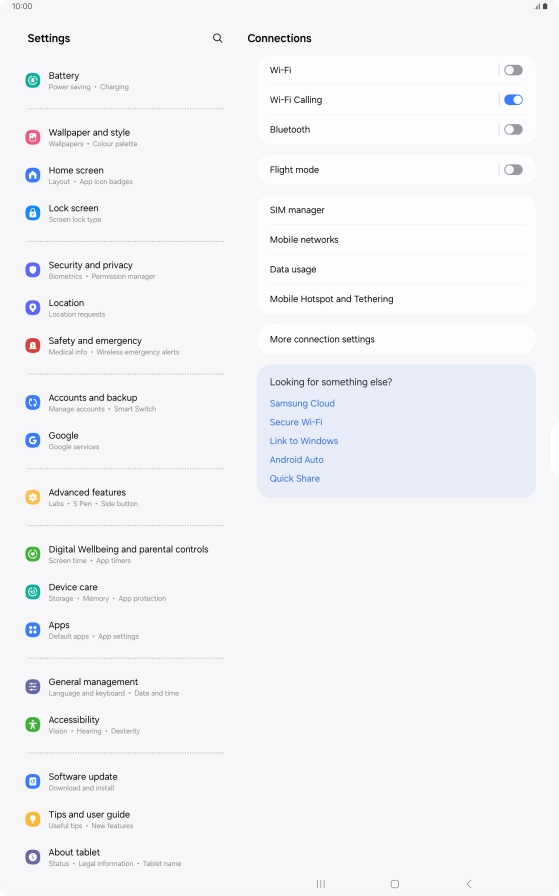Open the Wallpaper and style icon

tap(33, 137)
